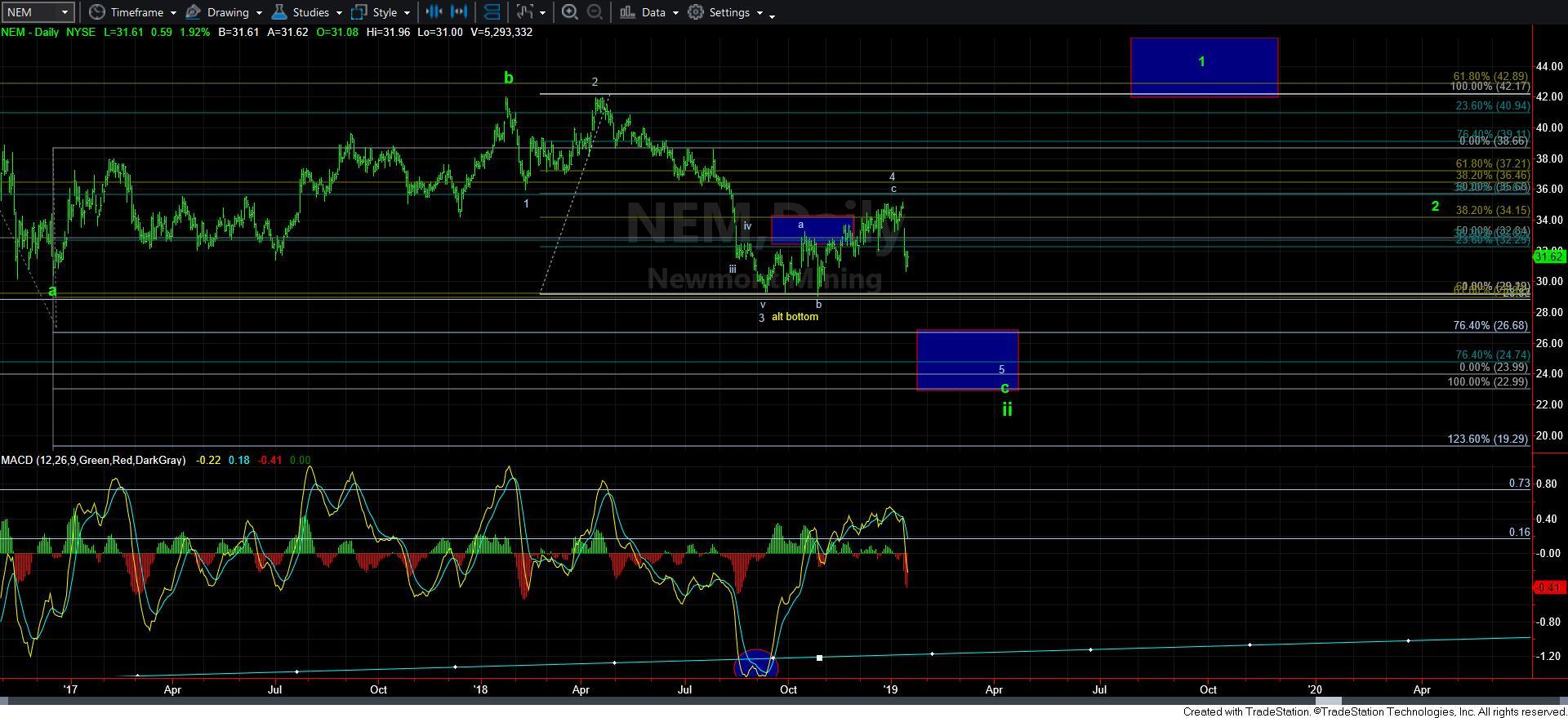Expand the Data dropdown arrow
This screenshot has height=718, width=1568.
pos(675,13)
